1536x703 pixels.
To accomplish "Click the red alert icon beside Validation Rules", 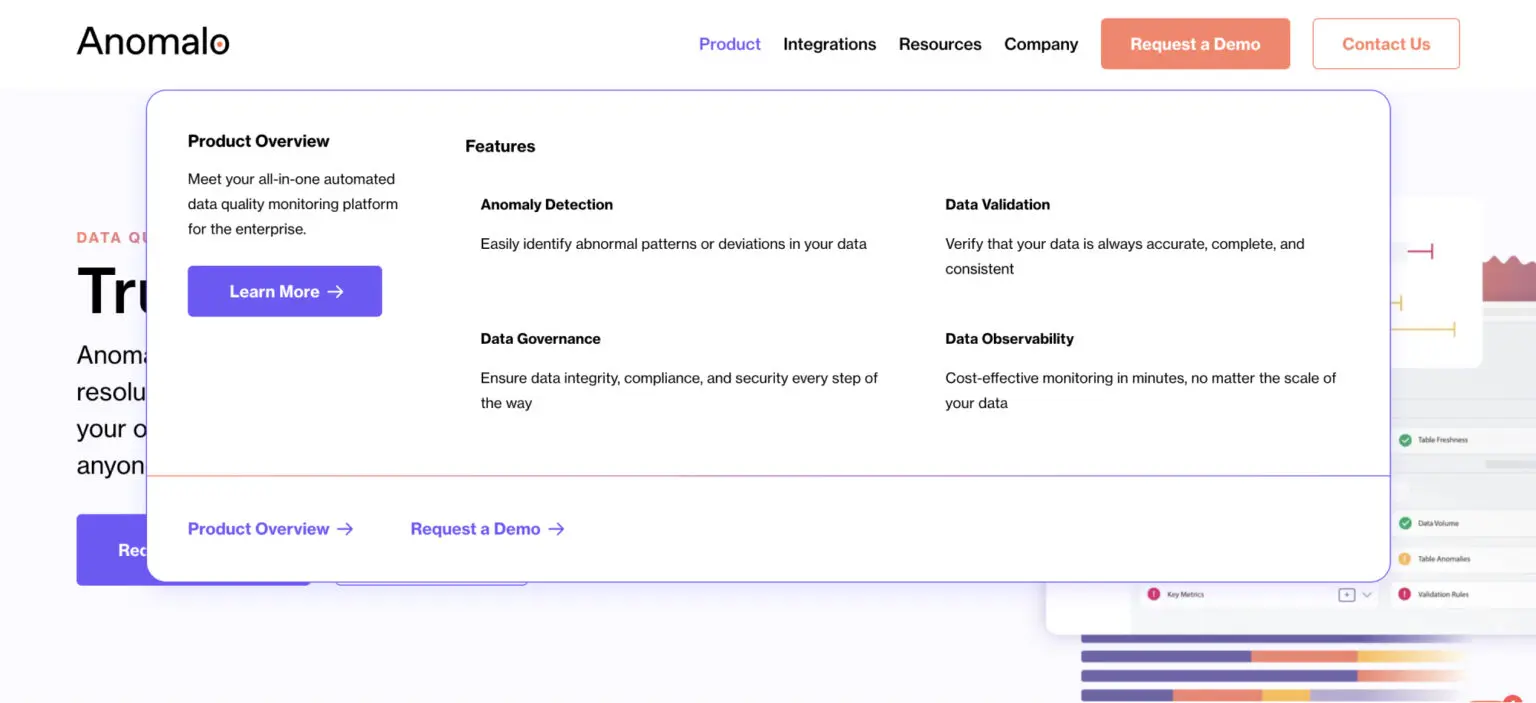I will point(1405,594).
